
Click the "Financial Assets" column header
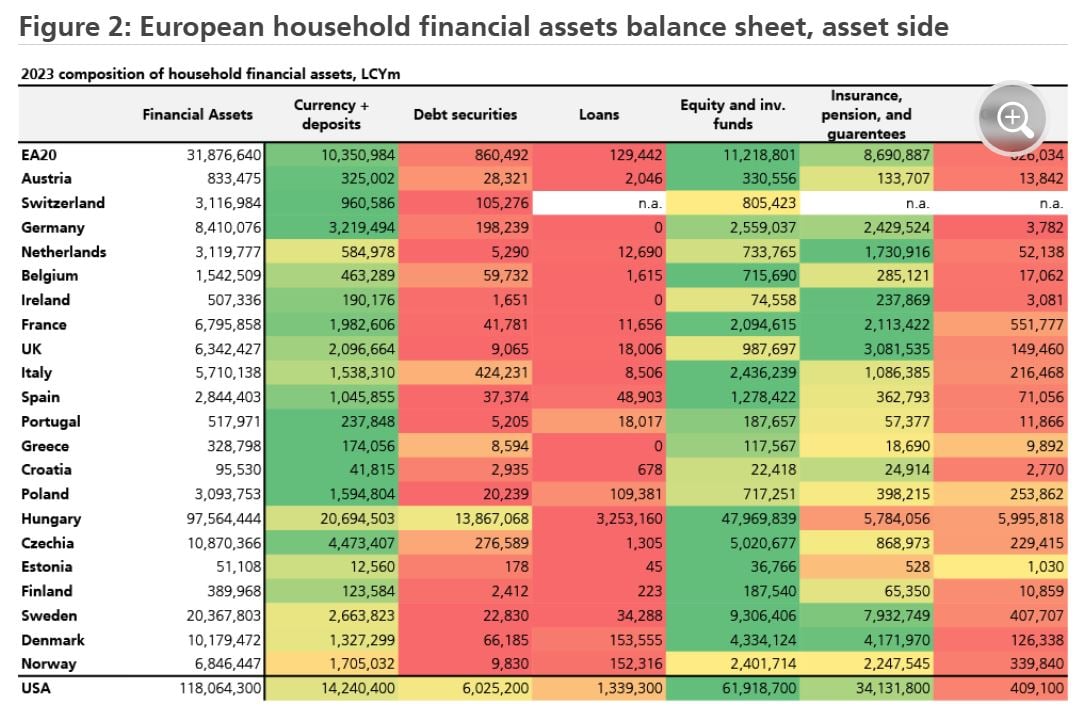(x=198, y=114)
